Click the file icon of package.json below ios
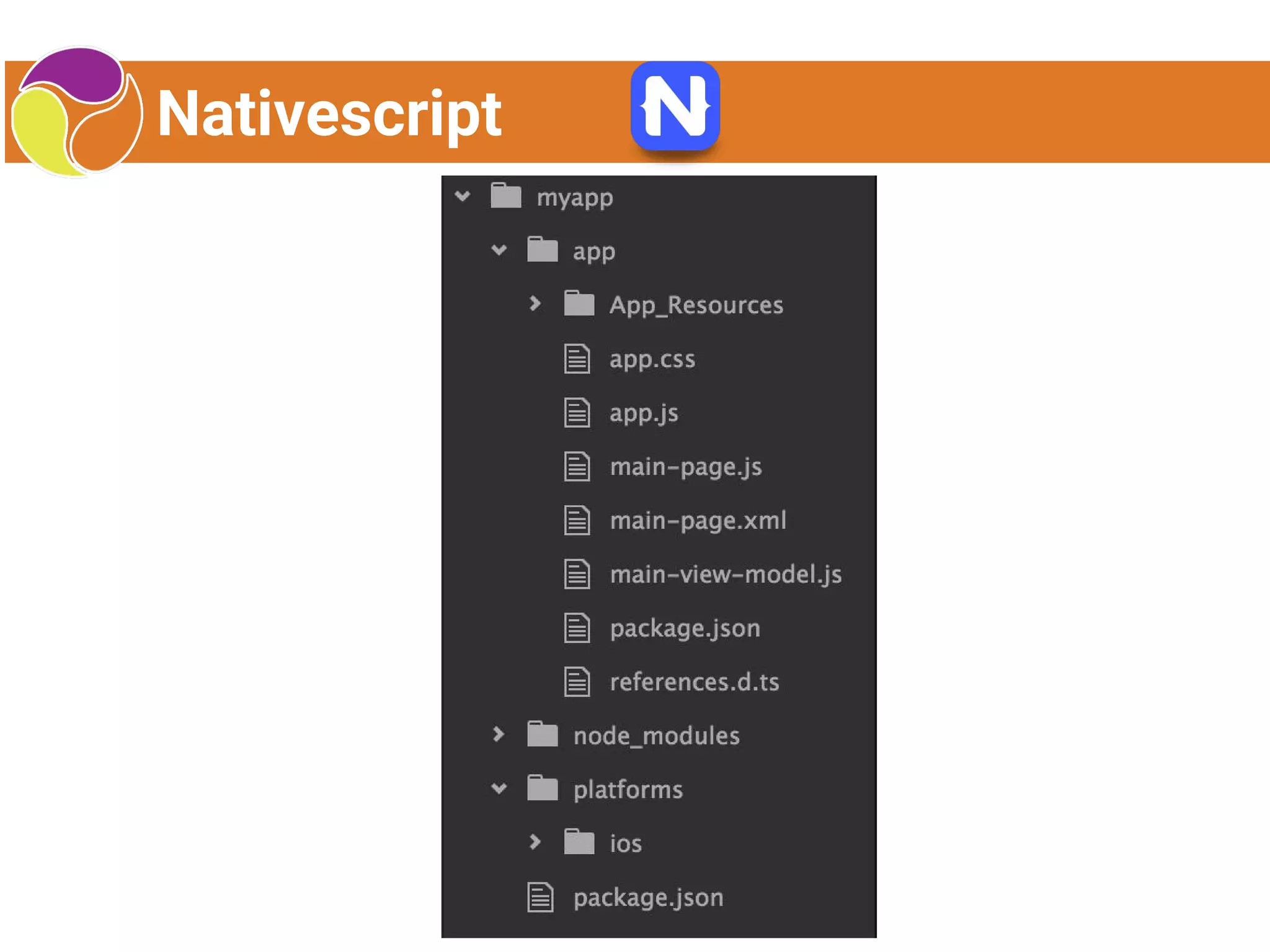This screenshot has height=952, width=1270. (x=540, y=897)
